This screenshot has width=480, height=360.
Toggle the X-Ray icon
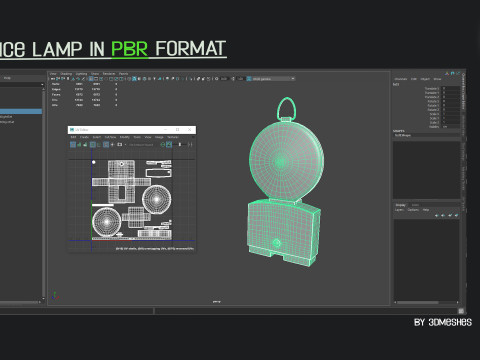(198, 79)
